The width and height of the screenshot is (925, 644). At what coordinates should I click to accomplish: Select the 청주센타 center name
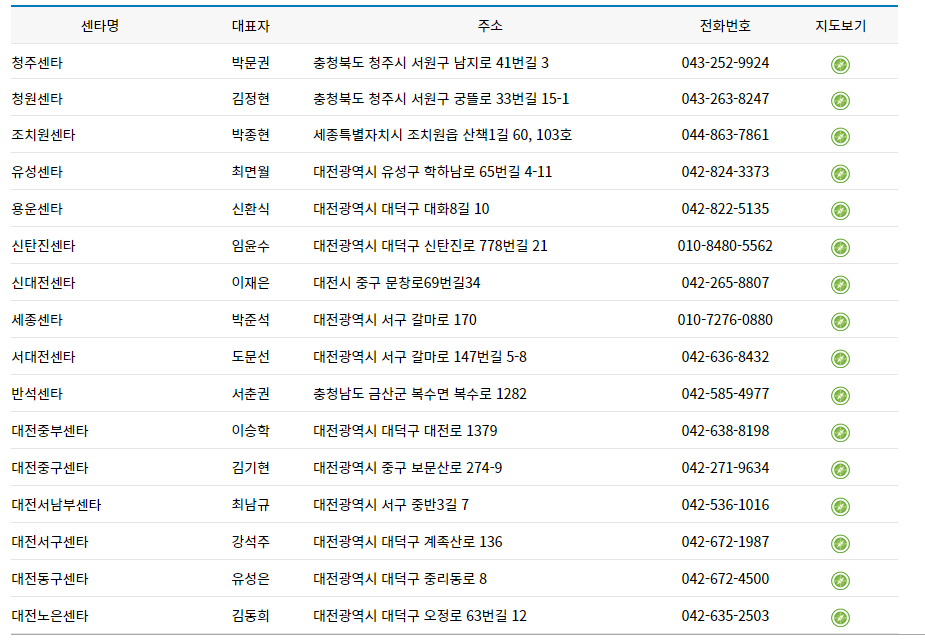pyautogui.click(x=37, y=63)
